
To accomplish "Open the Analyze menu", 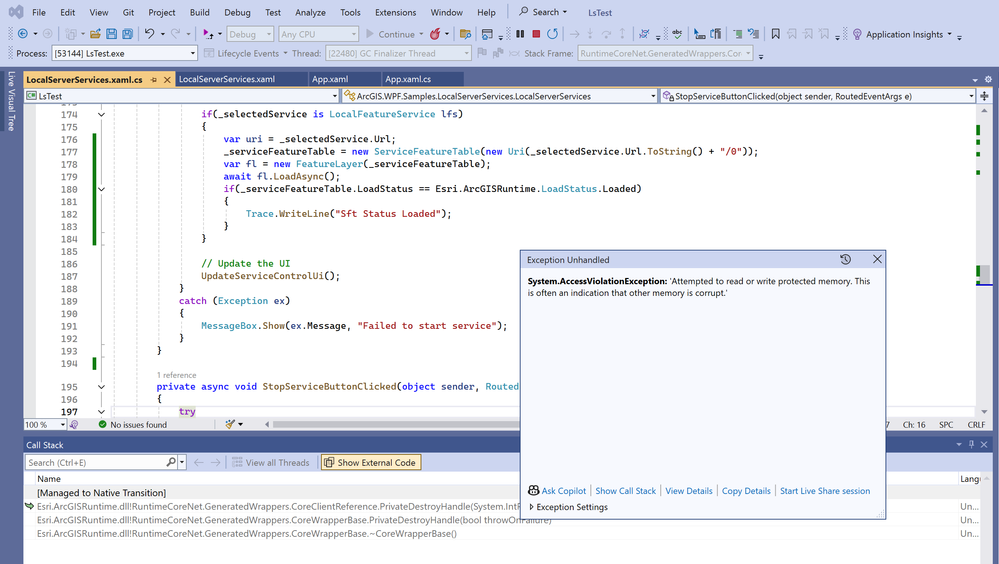I will tap(310, 12).
